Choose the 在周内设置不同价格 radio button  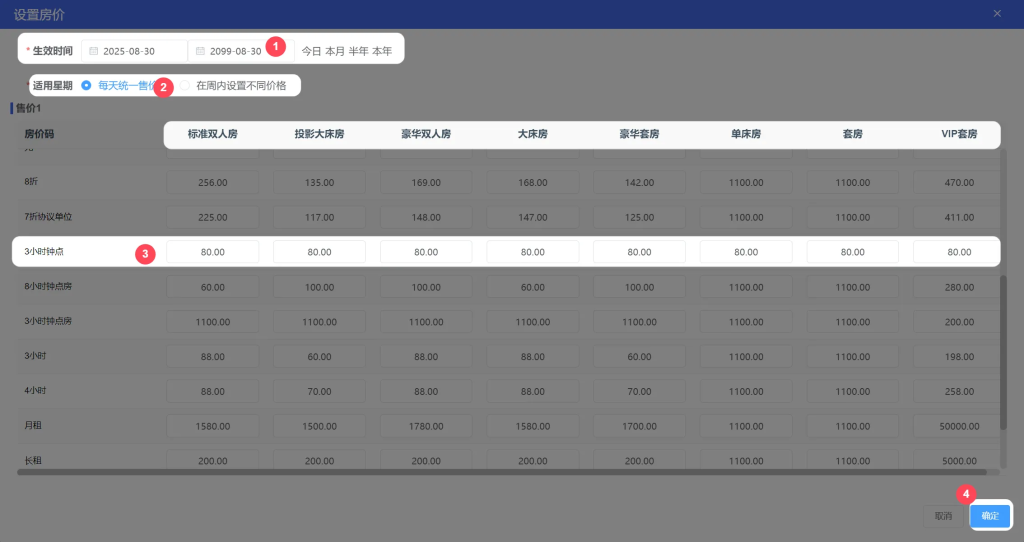point(184,86)
